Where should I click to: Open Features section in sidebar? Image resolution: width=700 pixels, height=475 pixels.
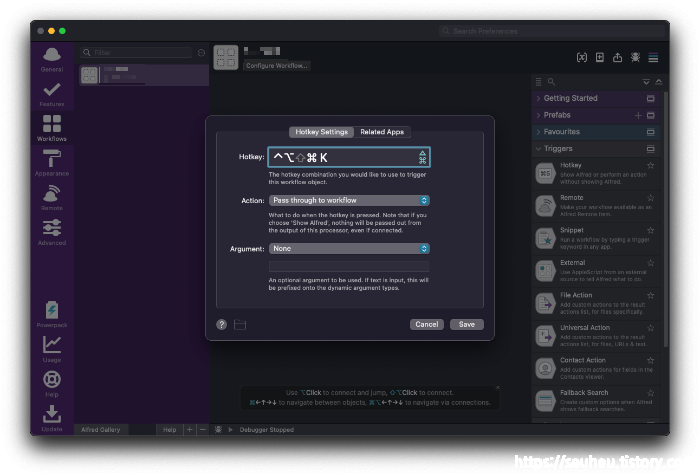[52, 94]
